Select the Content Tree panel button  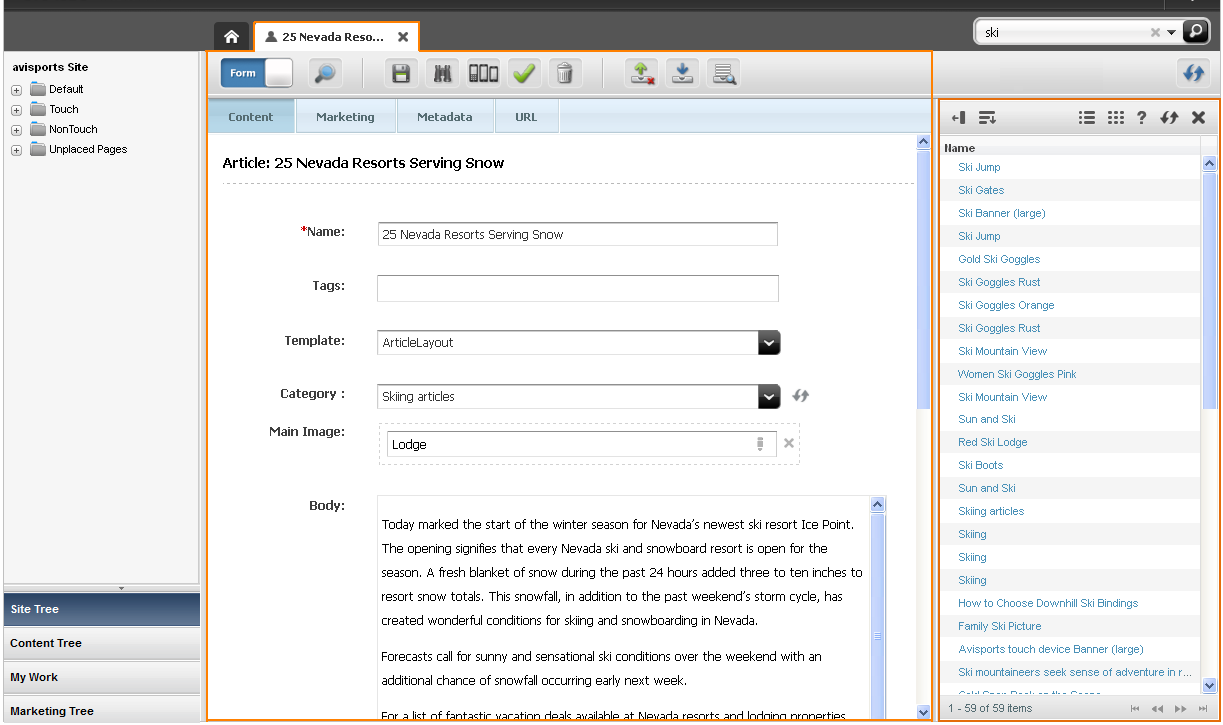(x=102, y=643)
